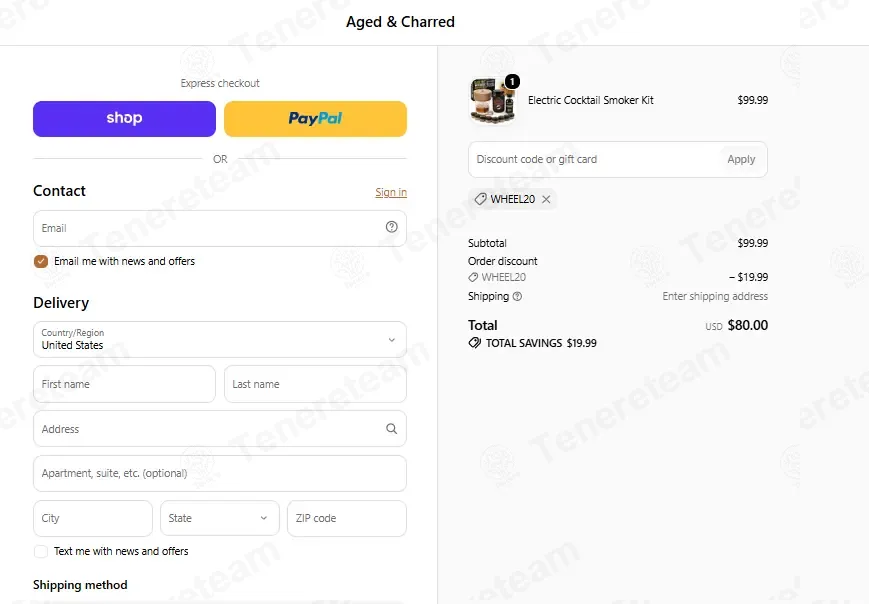869x604 pixels.
Task: Choose PayPal express checkout
Action: coord(315,119)
